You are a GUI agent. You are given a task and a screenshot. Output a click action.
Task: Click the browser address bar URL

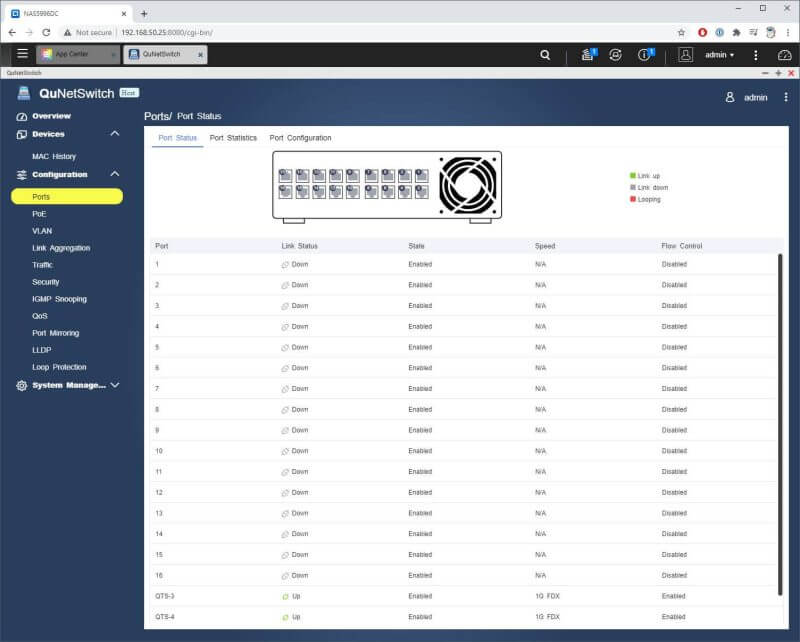[167, 33]
